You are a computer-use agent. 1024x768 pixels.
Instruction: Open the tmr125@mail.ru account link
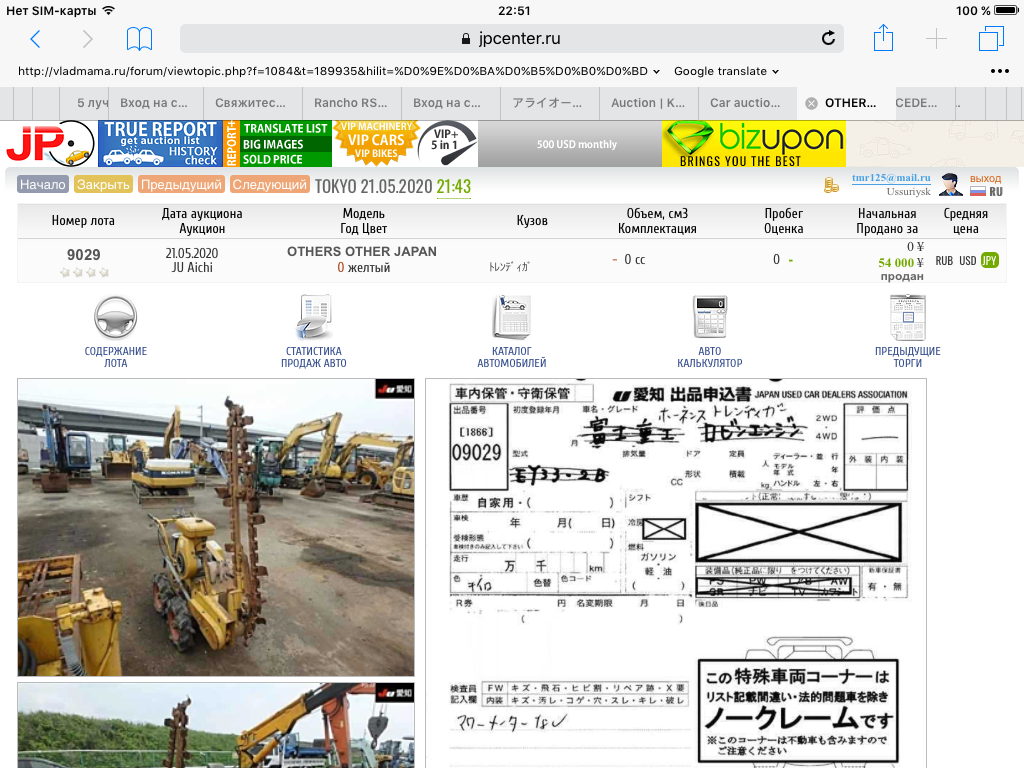tap(891, 178)
